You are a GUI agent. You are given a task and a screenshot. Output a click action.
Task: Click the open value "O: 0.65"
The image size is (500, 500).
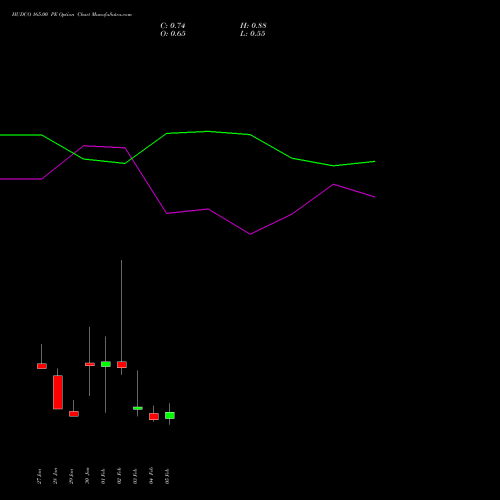[x=173, y=34]
